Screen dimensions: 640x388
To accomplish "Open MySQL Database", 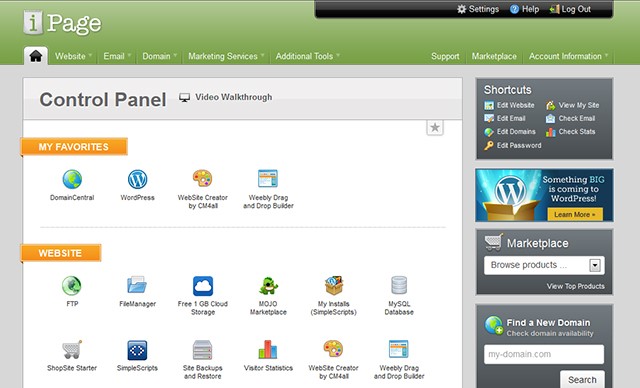I will coord(399,295).
